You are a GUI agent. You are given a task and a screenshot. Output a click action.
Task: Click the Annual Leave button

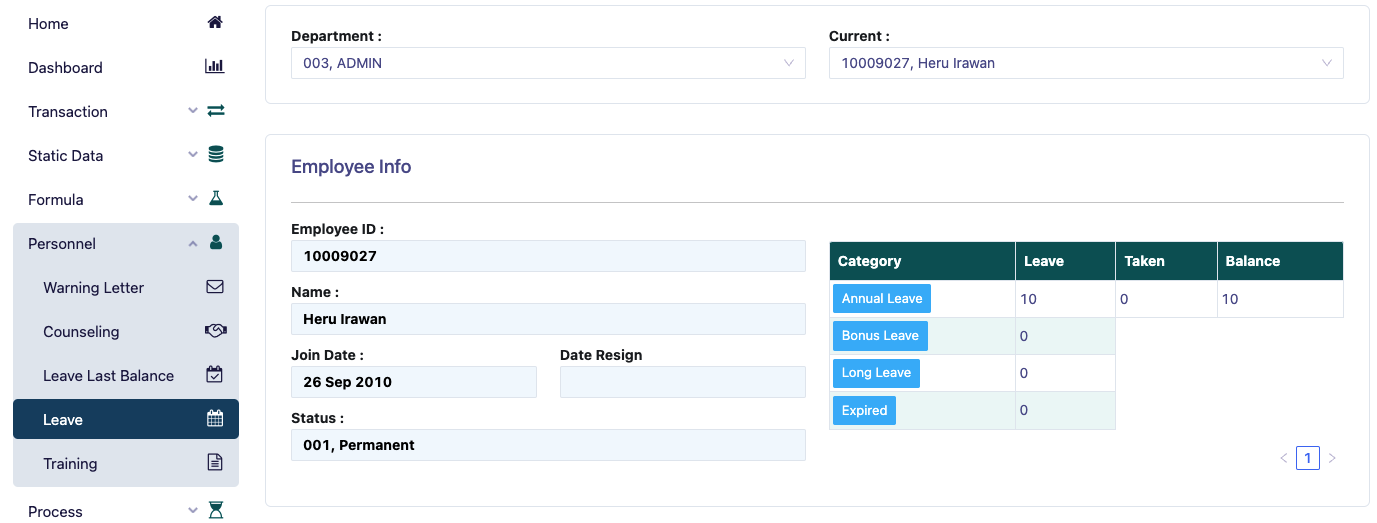pos(882,299)
